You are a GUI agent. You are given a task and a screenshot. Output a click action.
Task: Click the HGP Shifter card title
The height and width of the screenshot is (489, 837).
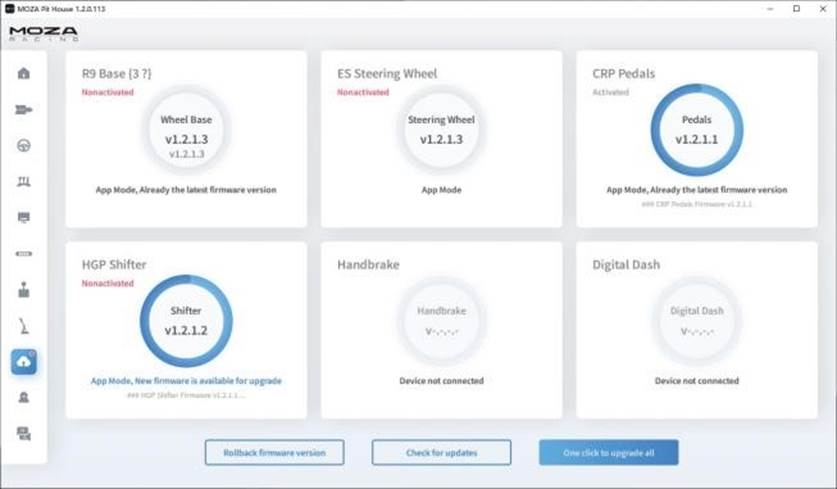click(114, 265)
